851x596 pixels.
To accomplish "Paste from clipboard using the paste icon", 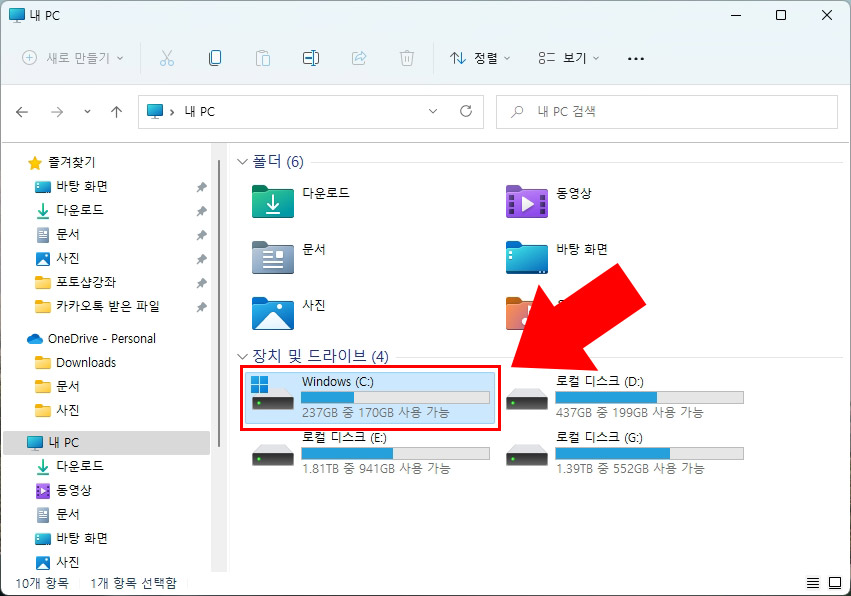I will pyautogui.click(x=263, y=58).
